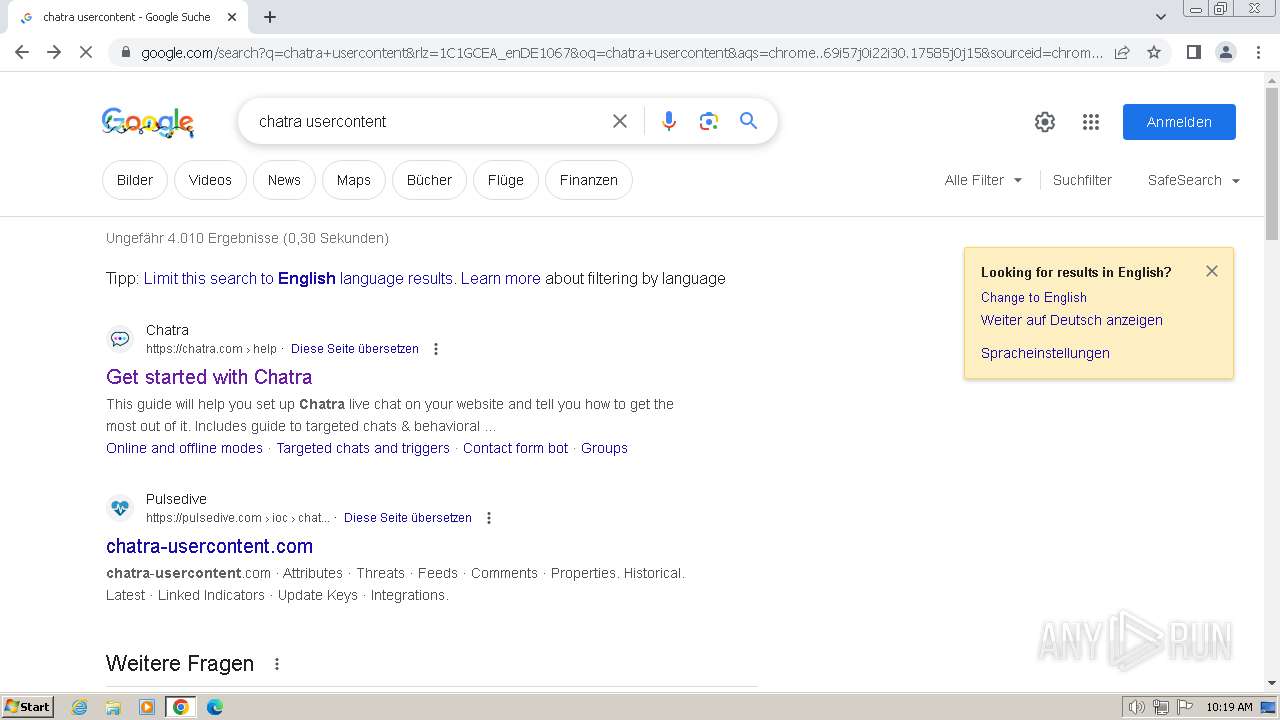Open Internet Explorer from taskbar
1280x720 pixels.
[x=80, y=707]
